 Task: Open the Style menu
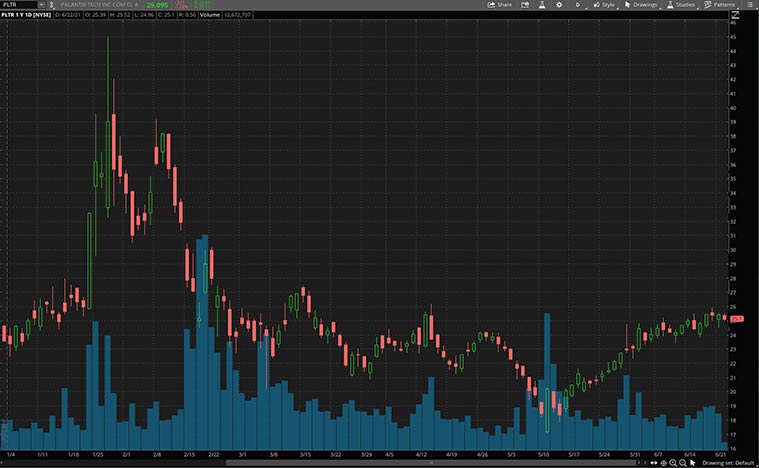pyautogui.click(x=605, y=5)
